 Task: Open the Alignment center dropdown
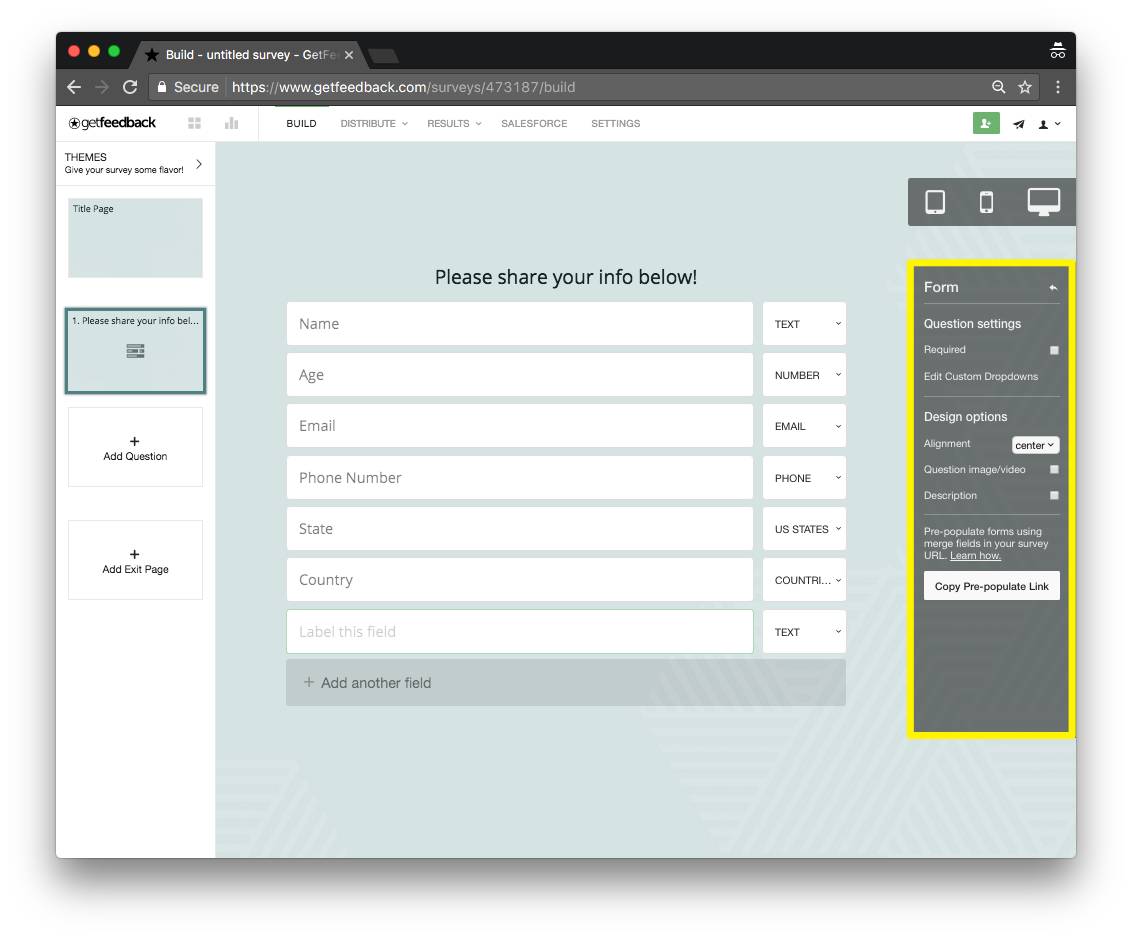[1035, 444]
